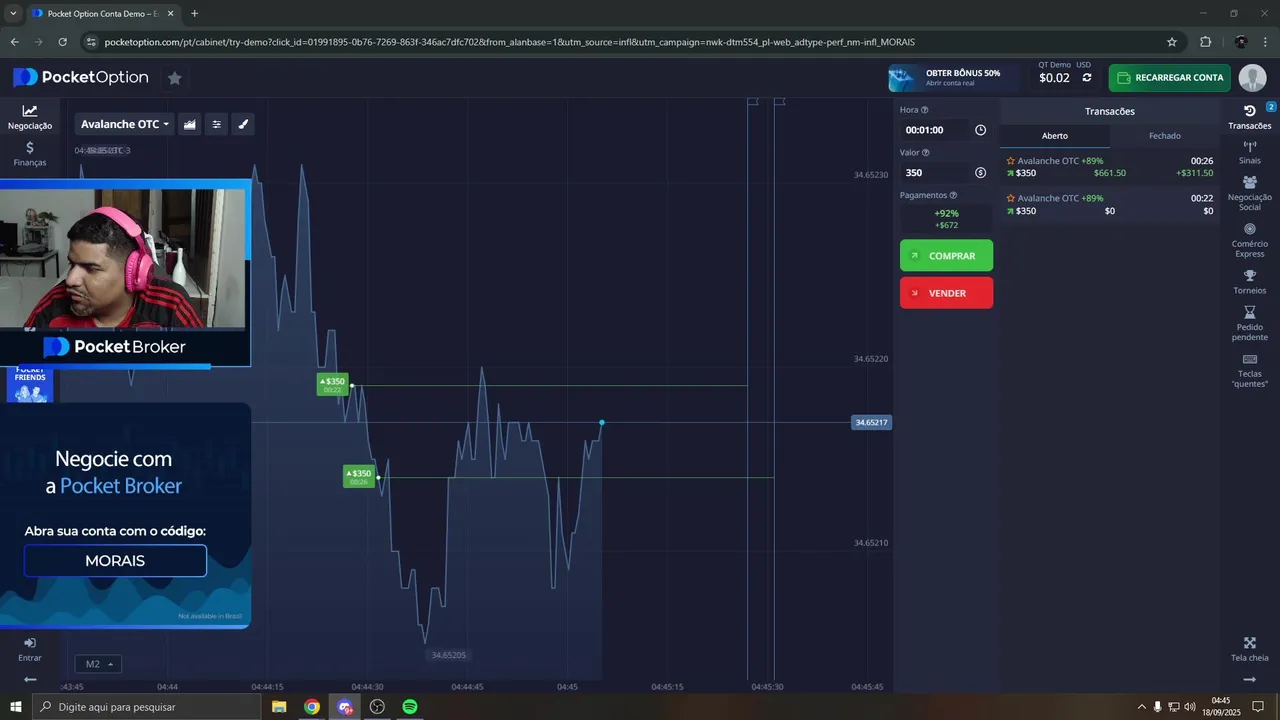Open Teclas quentes hotkeys panel
Image resolution: width=1280 pixels, height=720 pixels.
[1250, 371]
